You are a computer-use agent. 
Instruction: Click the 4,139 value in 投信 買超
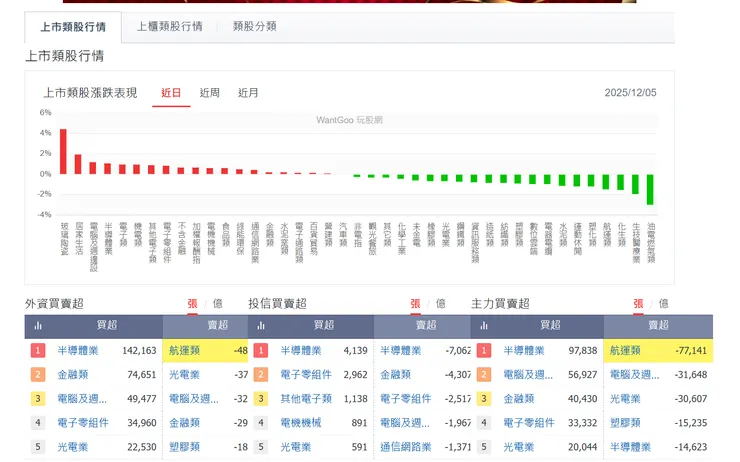pyautogui.click(x=355, y=351)
